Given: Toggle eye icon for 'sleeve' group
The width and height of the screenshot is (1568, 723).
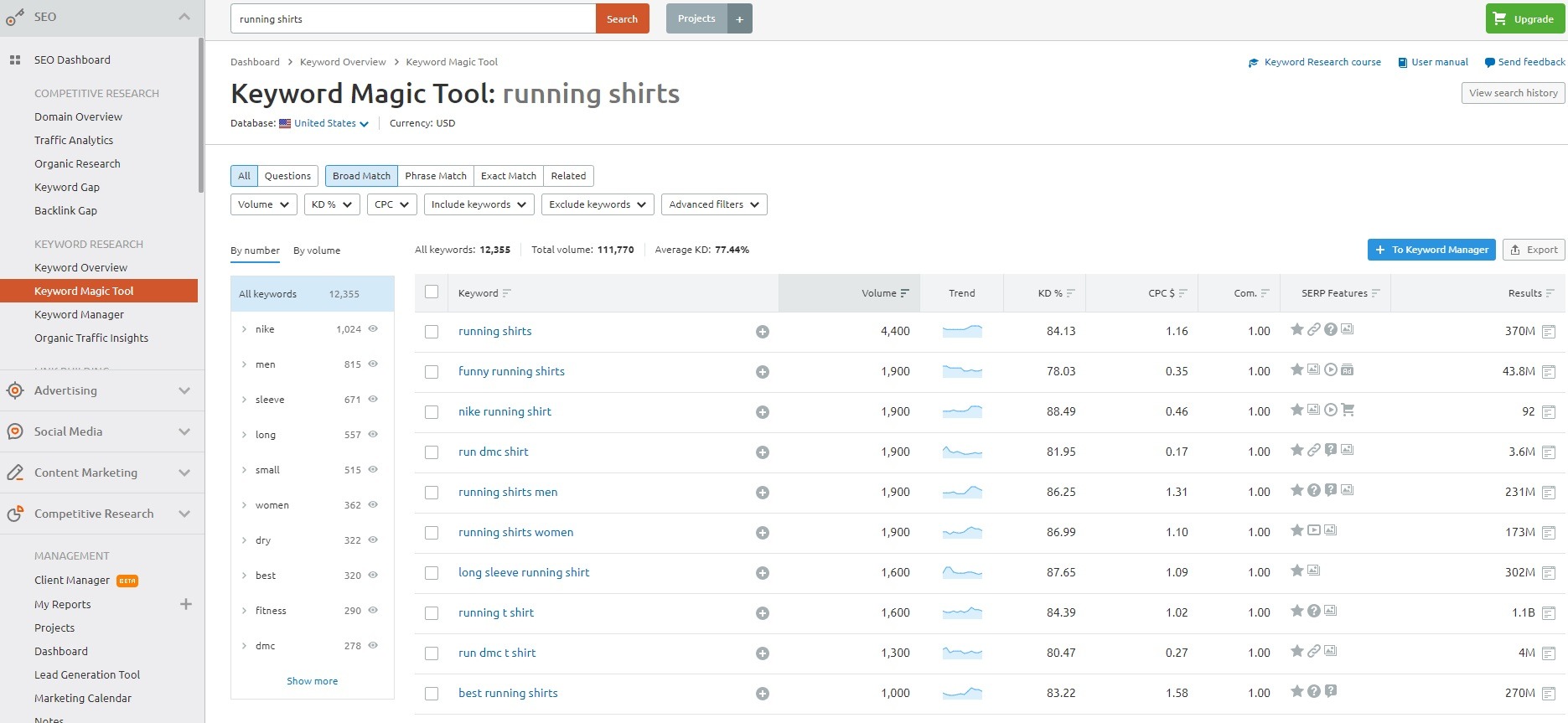Looking at the screenshot, I should pos(373,399).
